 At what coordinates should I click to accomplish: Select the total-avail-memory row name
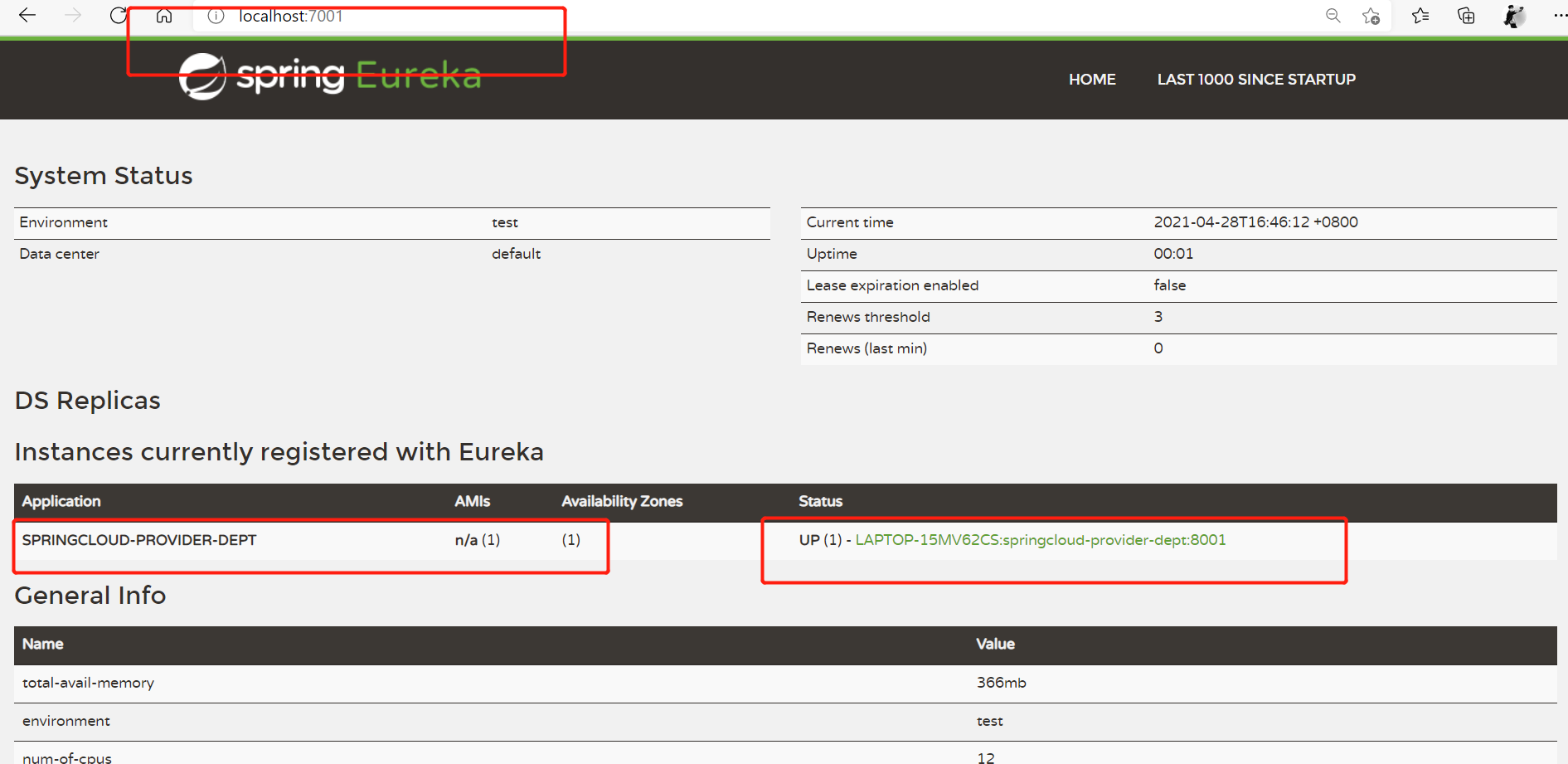click(89, 683)
